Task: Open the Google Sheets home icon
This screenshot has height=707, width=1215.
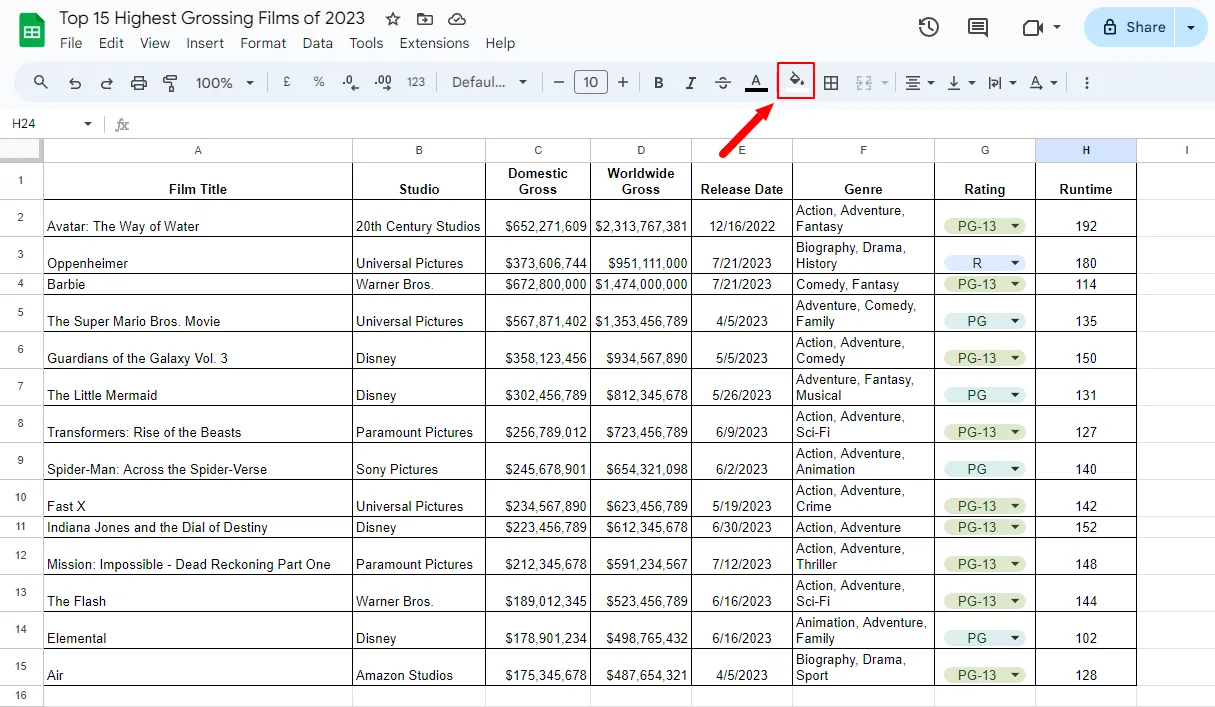Action: pyautogui.click(x=32, y=30)
